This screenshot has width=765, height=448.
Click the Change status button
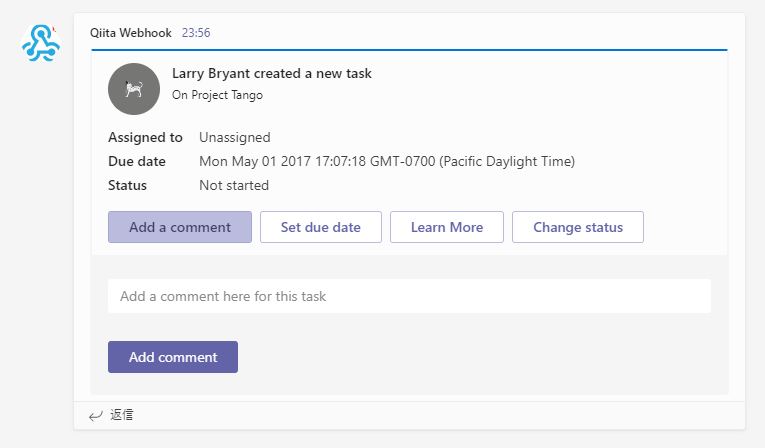coord(578,227)
